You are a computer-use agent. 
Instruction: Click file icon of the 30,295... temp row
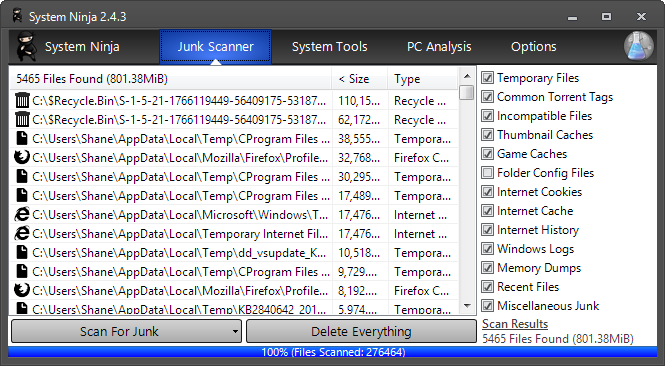tap(22, 176)
